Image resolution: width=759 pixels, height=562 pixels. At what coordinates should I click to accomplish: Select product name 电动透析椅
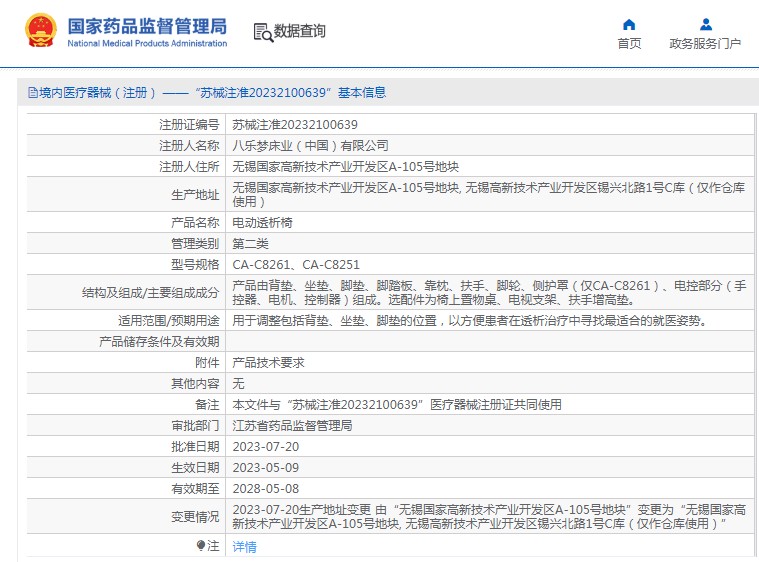tap(262, 223)
